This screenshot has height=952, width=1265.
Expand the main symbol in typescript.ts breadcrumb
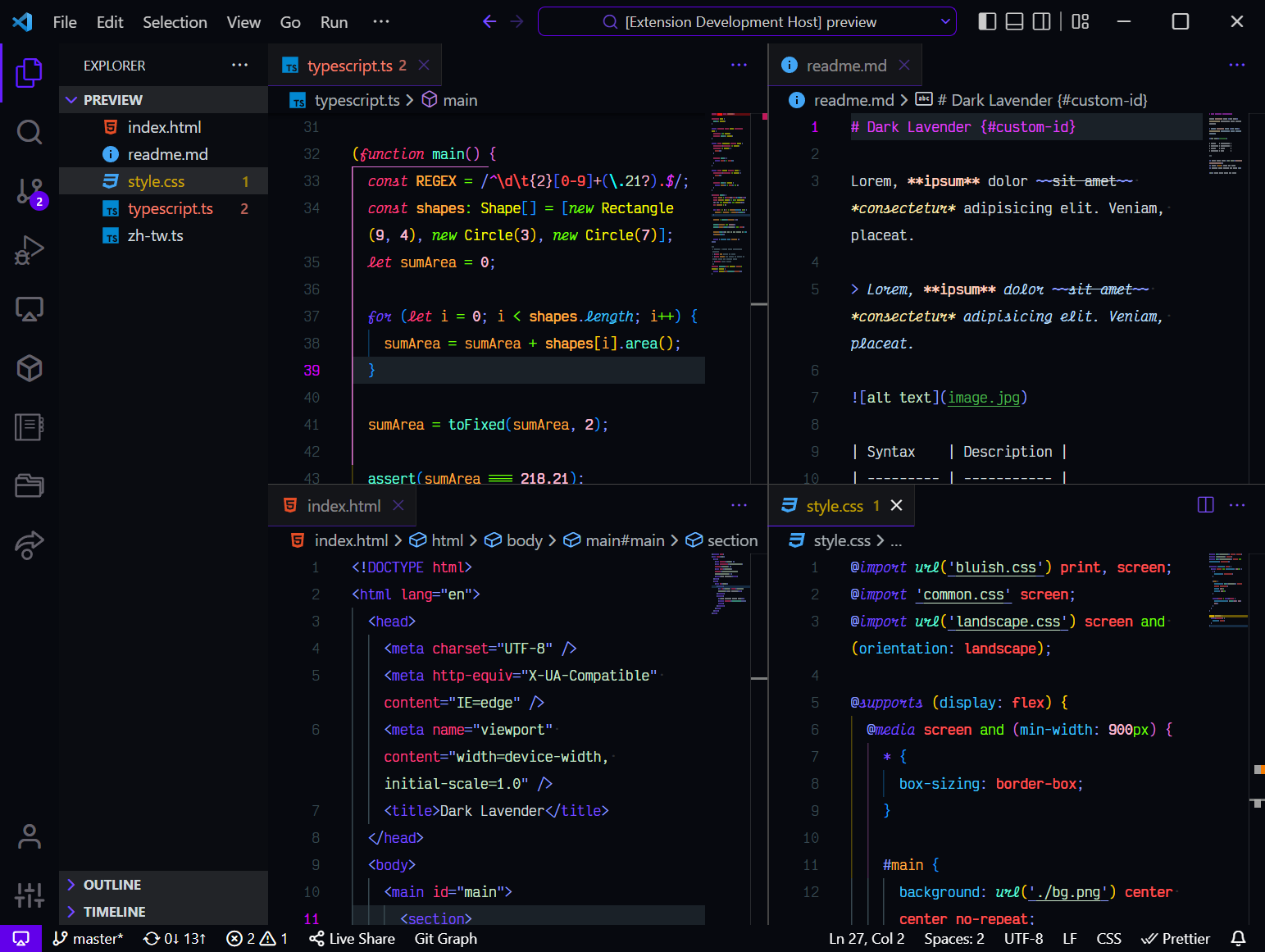pos(449,100)
